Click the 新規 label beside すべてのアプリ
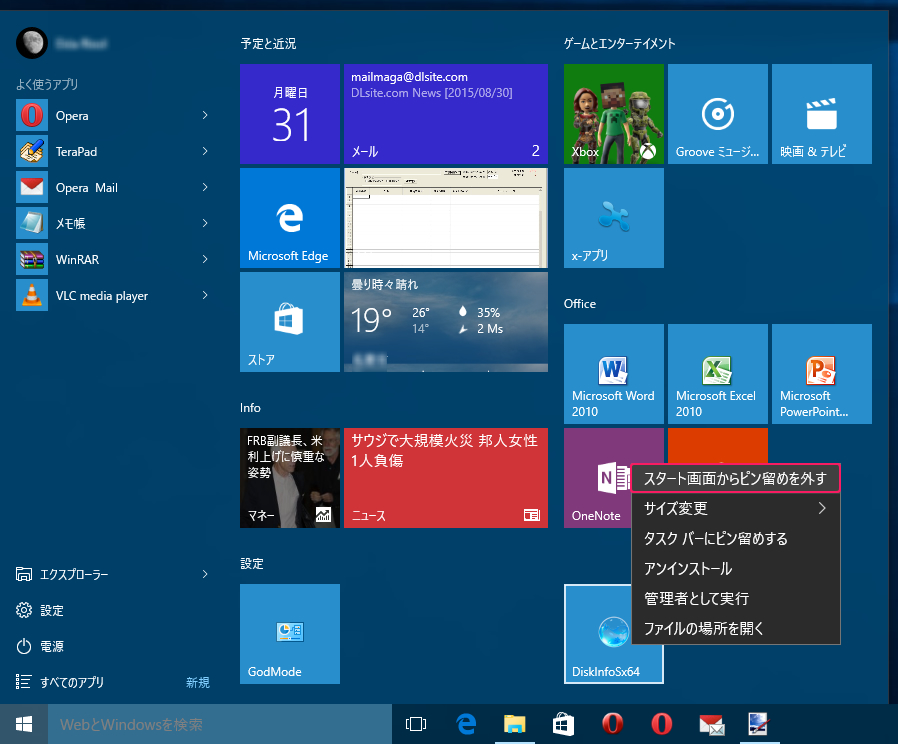898x744 pixels. tap(198, 683)
